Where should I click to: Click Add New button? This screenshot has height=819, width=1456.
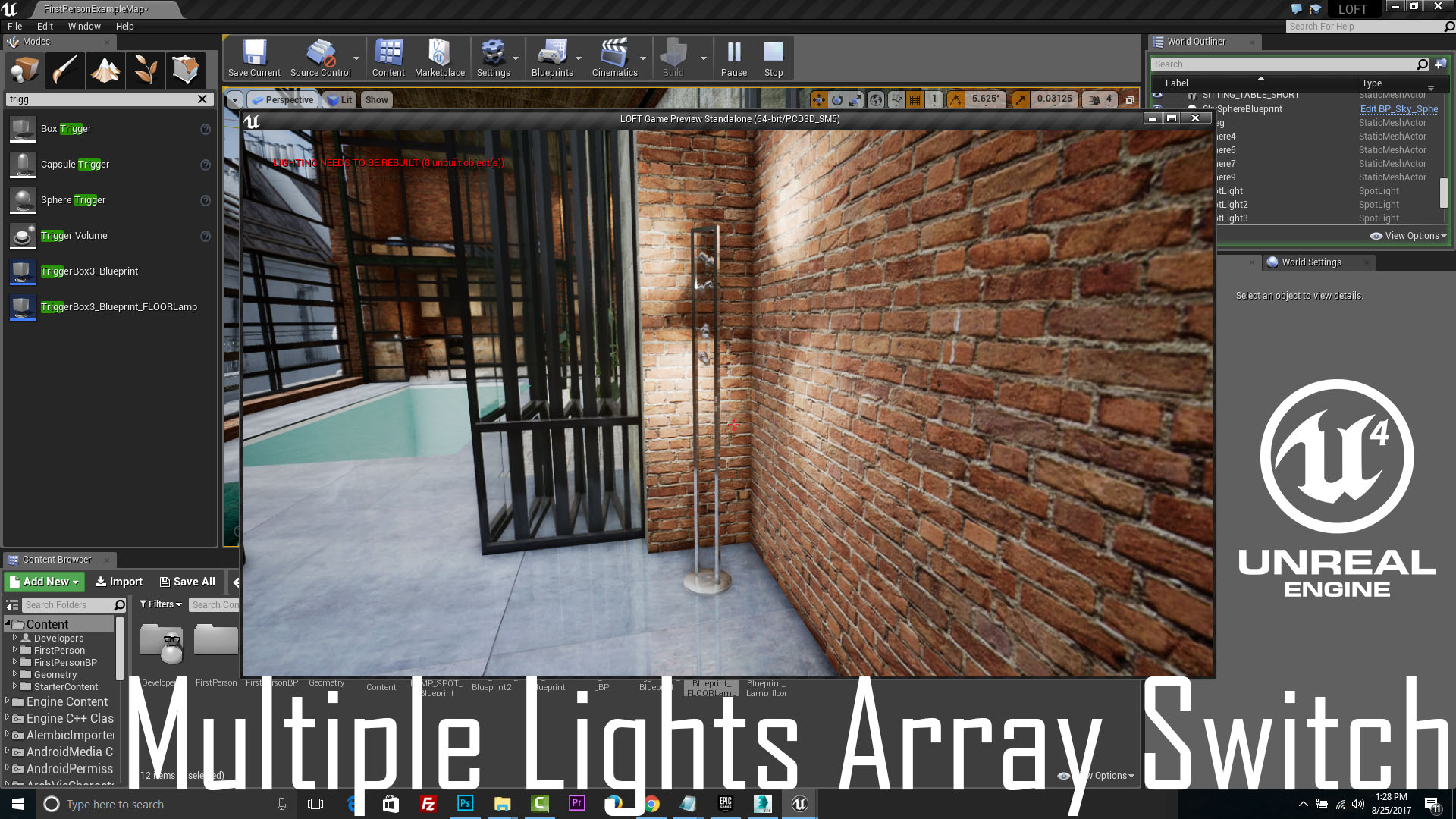click(44, 582)
